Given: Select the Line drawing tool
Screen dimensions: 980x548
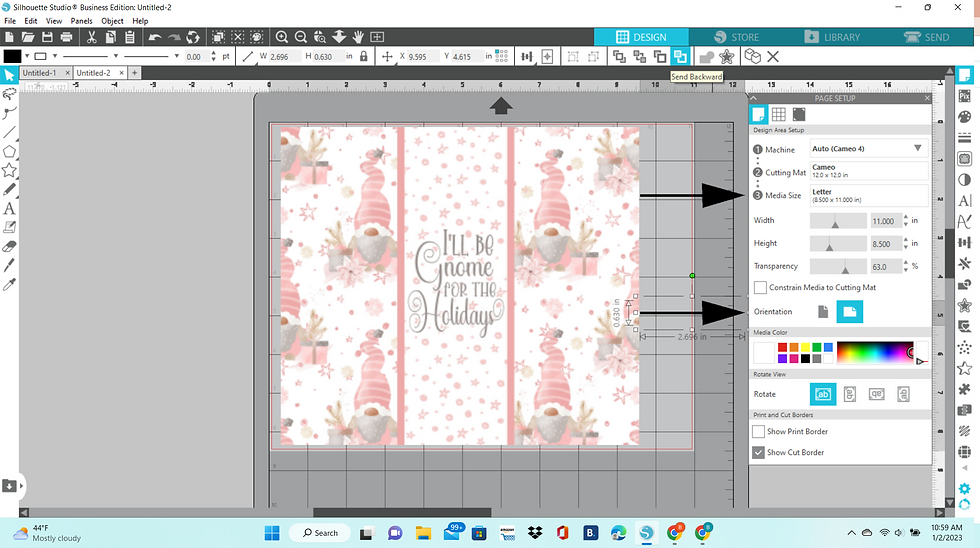Looking at the screenshot, I should [9, 132].
